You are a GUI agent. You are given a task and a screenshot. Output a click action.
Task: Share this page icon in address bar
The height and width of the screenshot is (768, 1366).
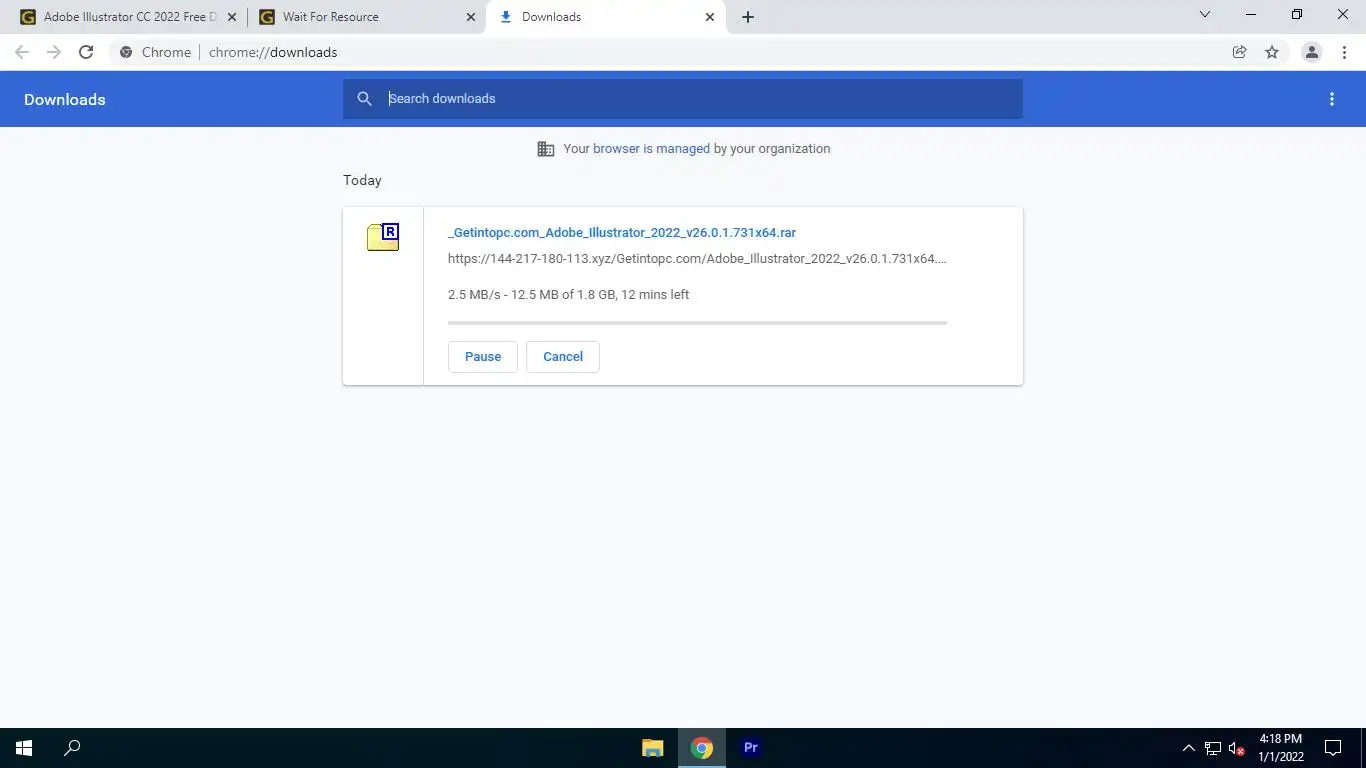click(1240, 52)
